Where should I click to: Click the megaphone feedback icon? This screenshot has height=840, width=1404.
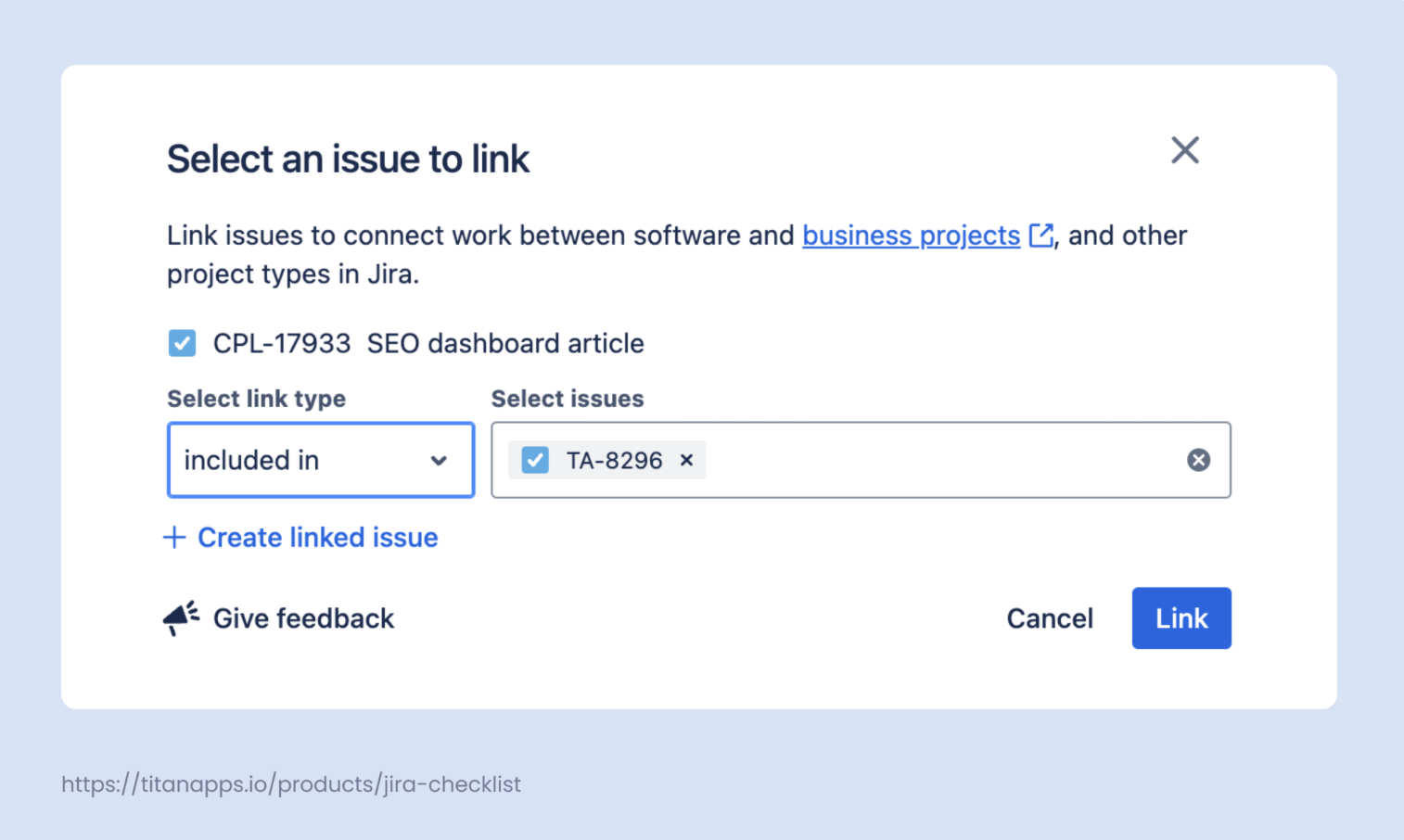click(x=181, y=617)
